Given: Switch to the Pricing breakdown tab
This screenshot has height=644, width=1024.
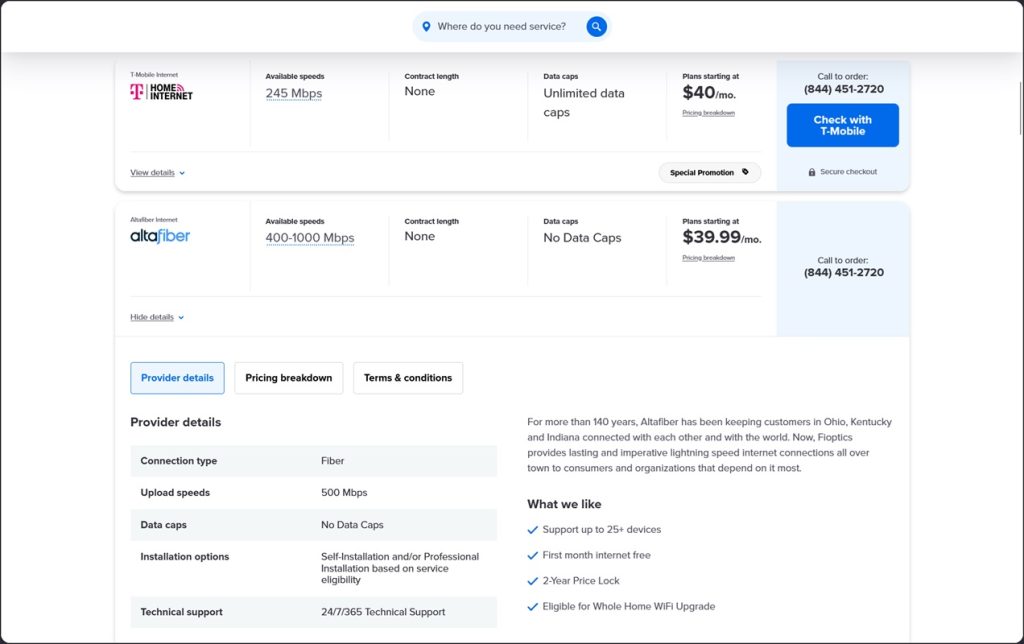Looking at the screenshot, I should click(289, 378).
